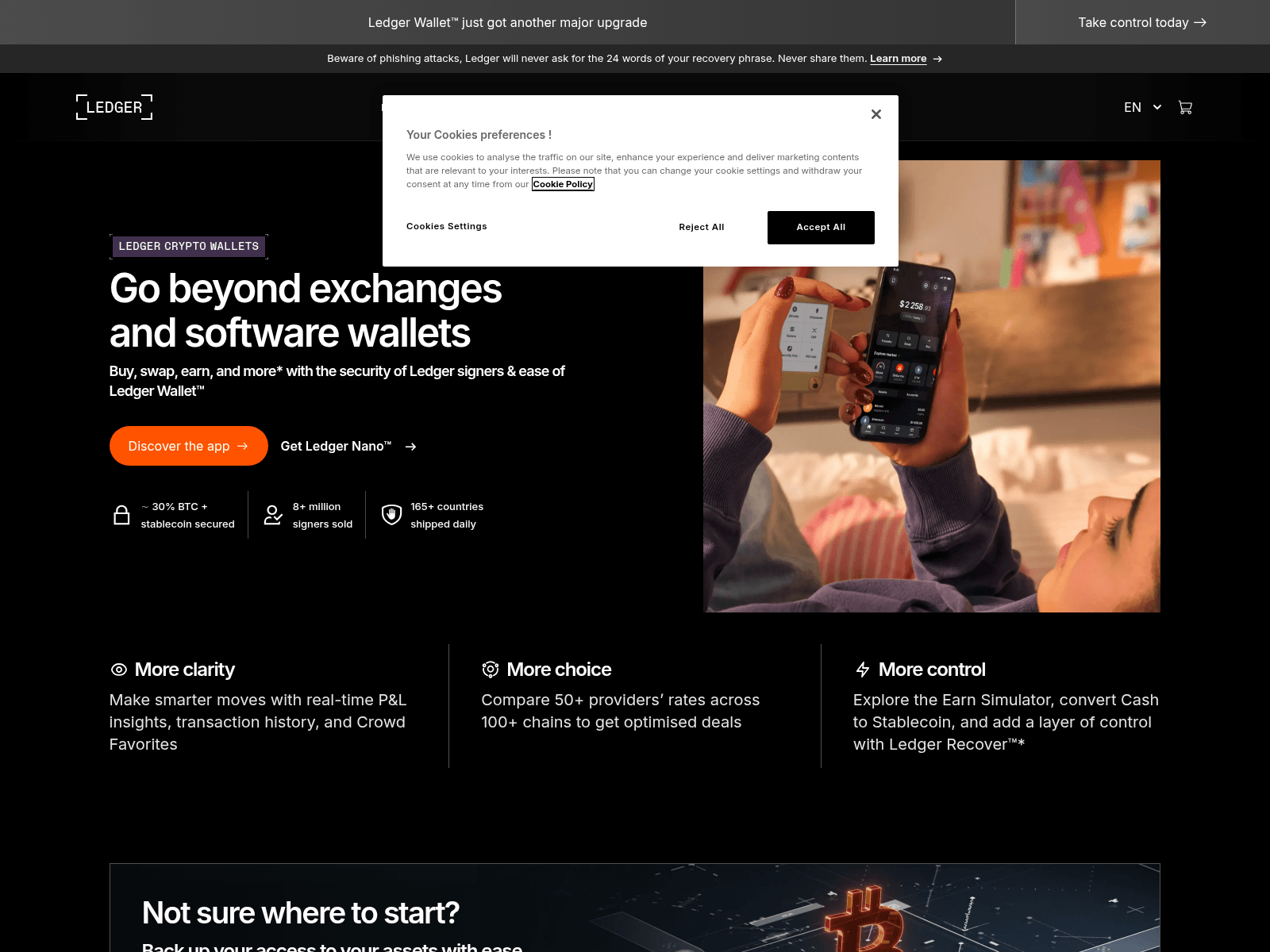Image resolution: width=1270 pixels, height=952 pixels.
Task: Click the padlock icon beside BTC secured
Action: [121, 515]
